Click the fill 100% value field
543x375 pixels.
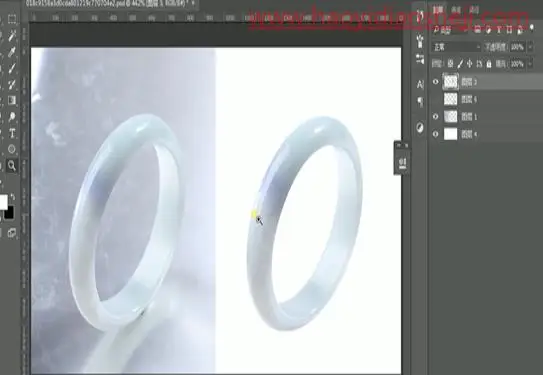518,64
